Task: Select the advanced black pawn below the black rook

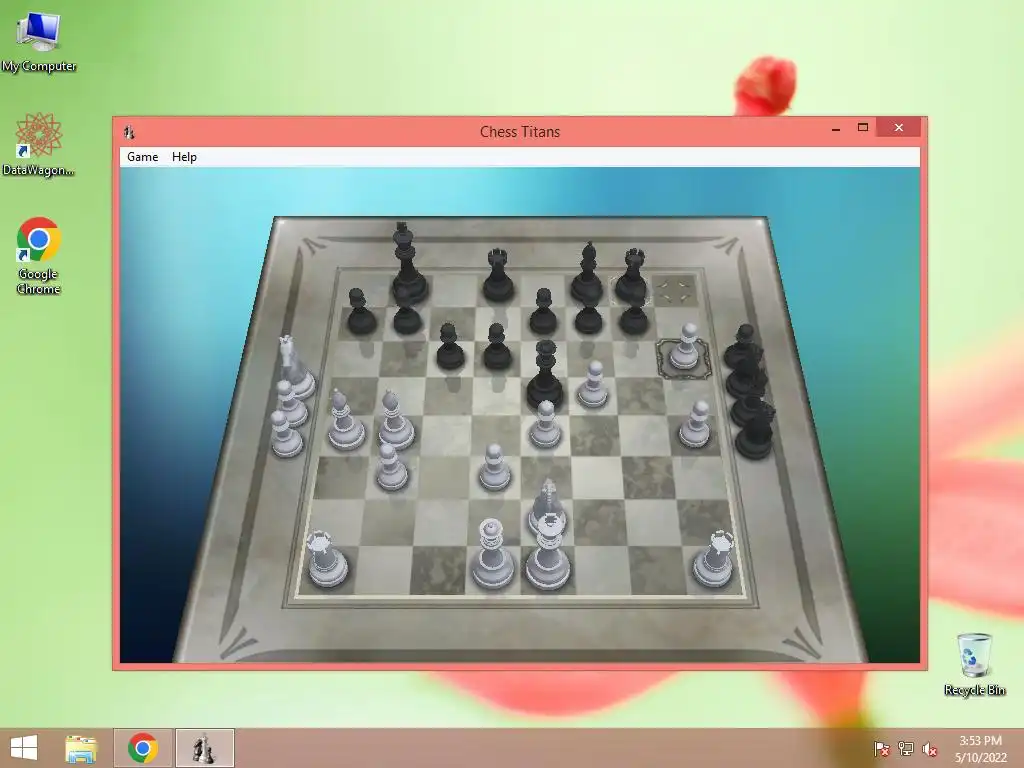Action: pos(497,346)
